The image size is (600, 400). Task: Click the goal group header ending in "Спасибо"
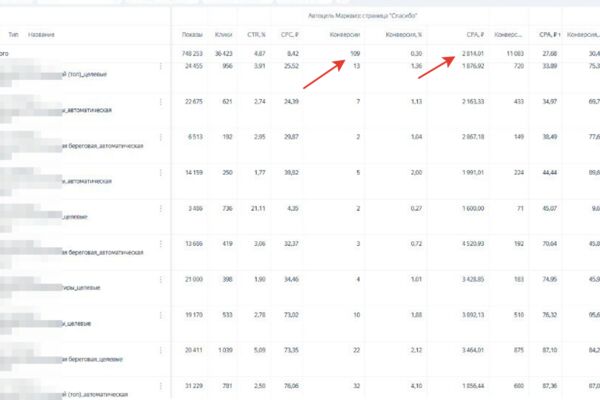[363, 16]
